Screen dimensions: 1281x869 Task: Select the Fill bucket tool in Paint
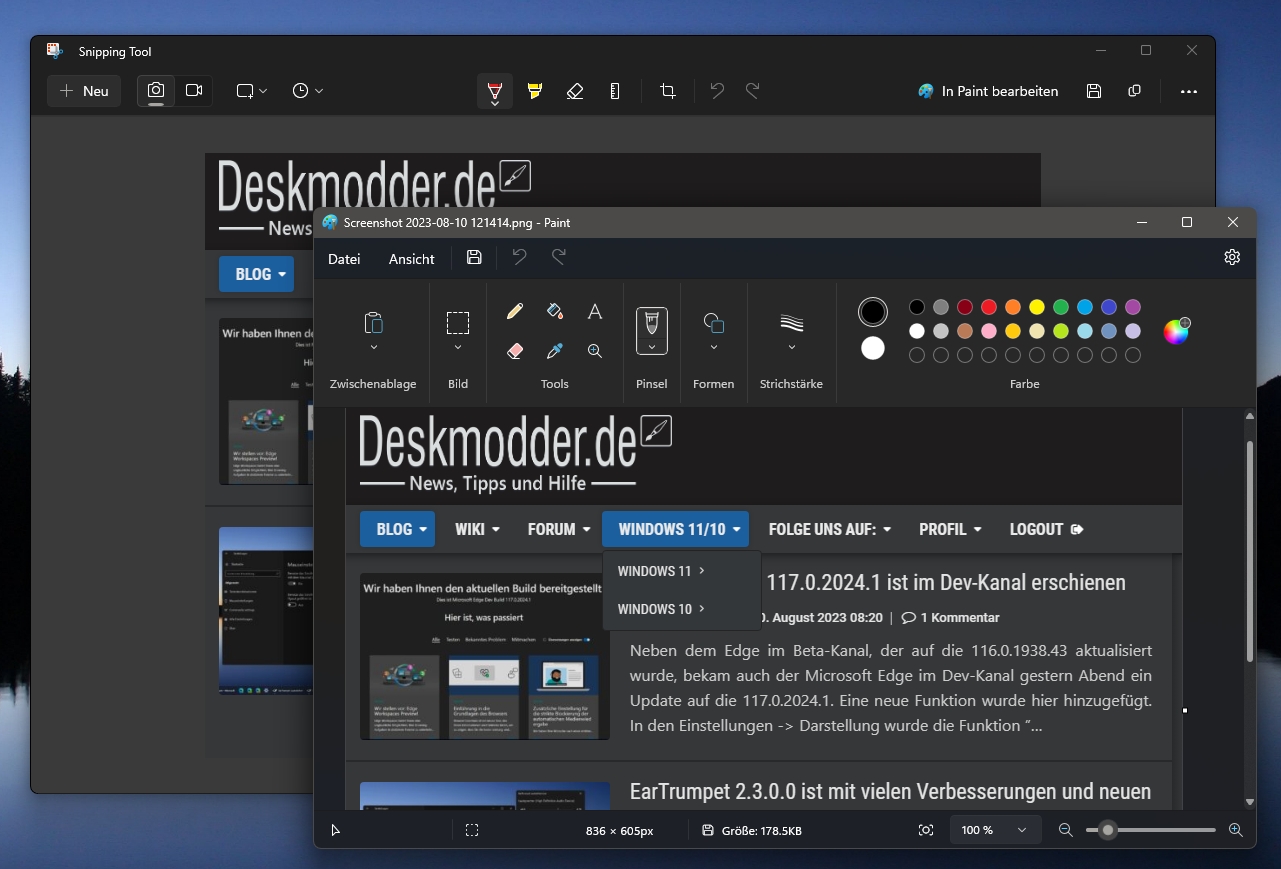(555, 311)
